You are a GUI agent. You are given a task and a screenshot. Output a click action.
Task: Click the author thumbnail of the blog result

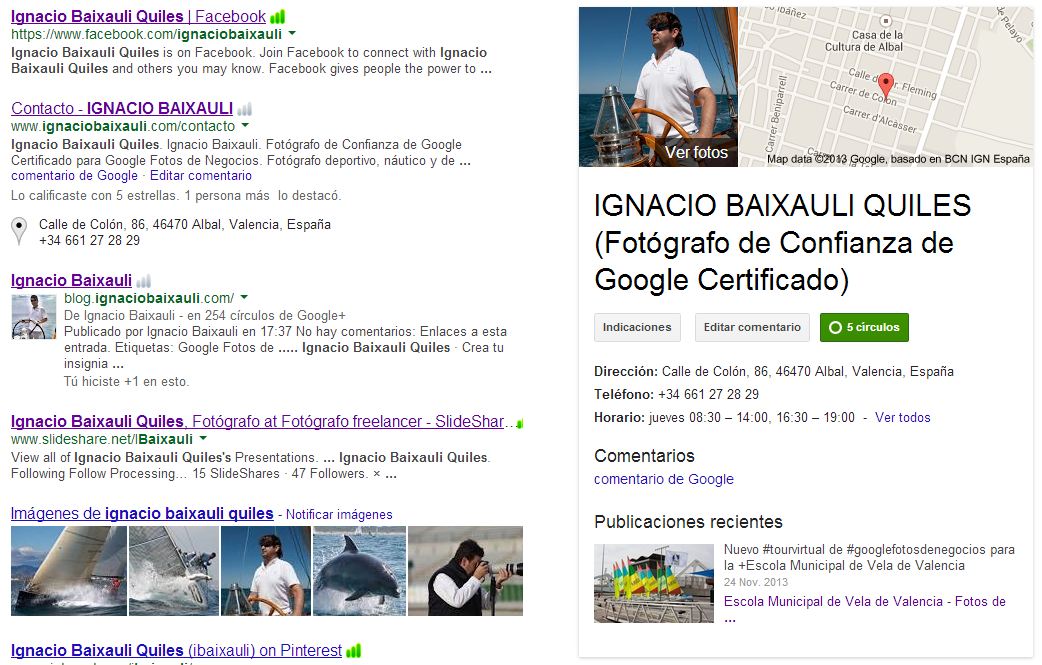(x=34, y=317)
